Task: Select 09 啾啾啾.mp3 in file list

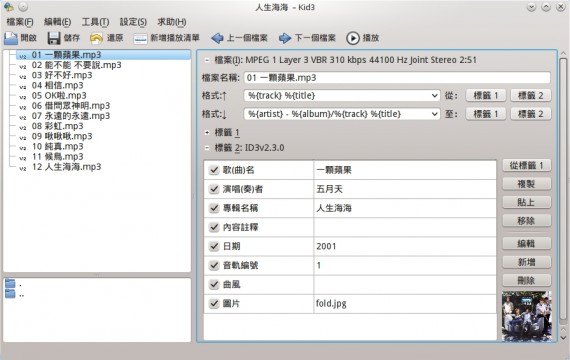Action: (62, 136)
